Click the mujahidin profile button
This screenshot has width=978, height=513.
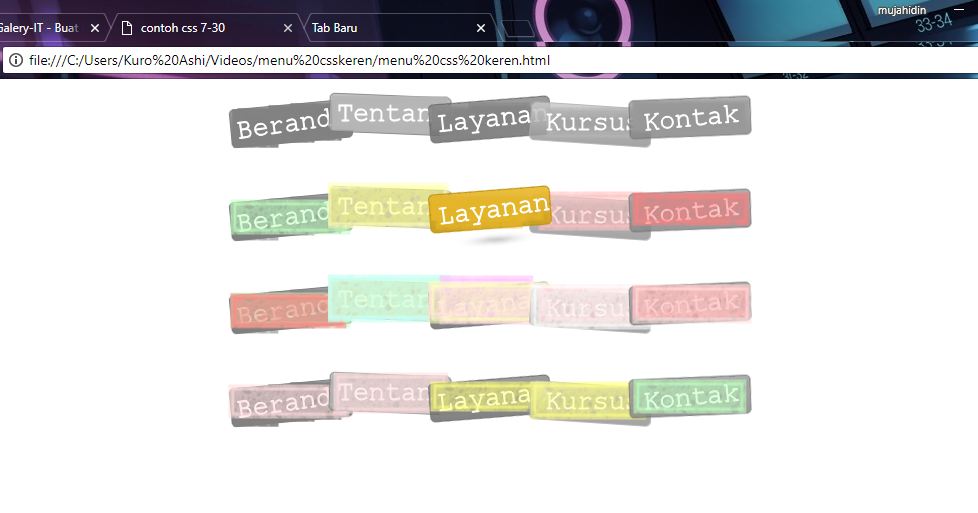(x=902, y=11)
